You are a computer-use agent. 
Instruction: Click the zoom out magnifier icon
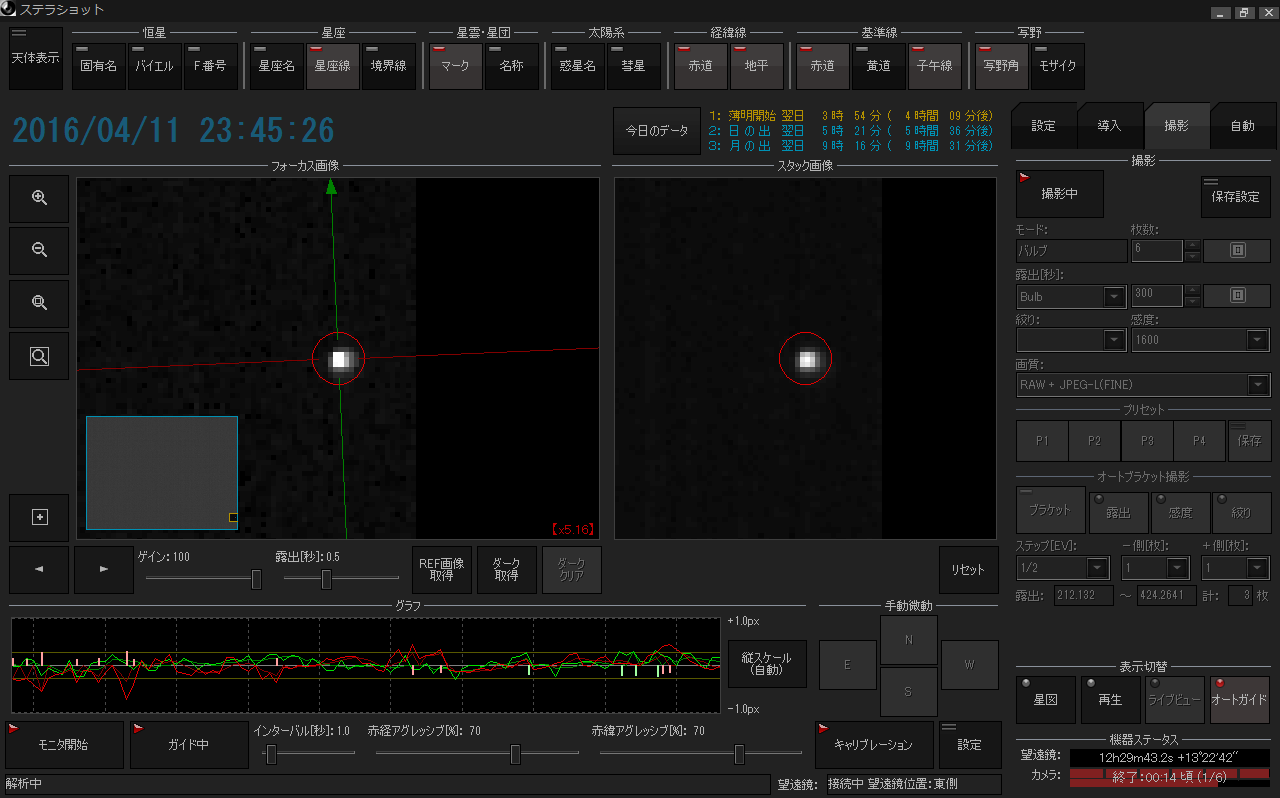(x=39, y=250)
